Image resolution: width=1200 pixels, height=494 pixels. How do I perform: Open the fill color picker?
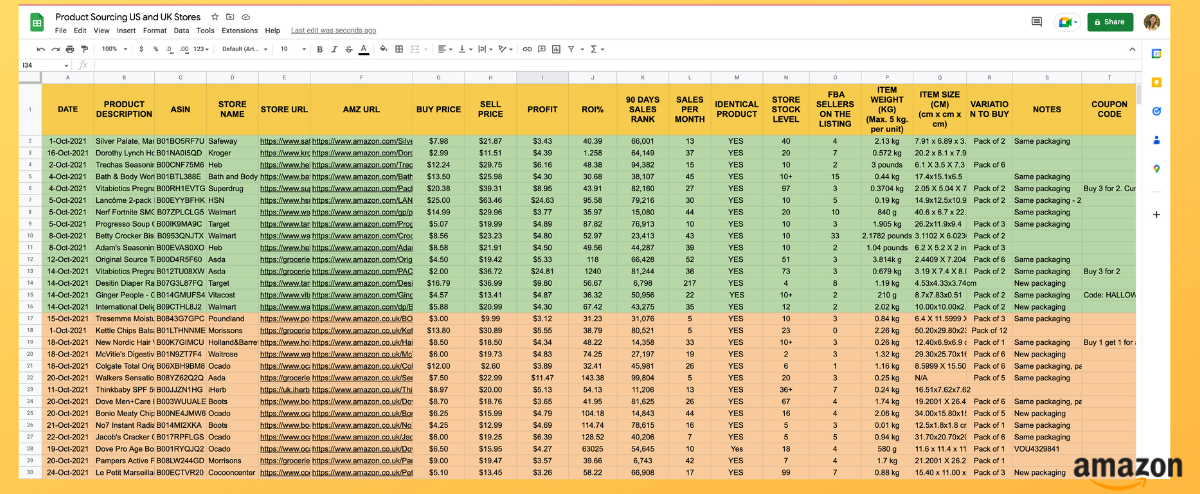point(383,48)
